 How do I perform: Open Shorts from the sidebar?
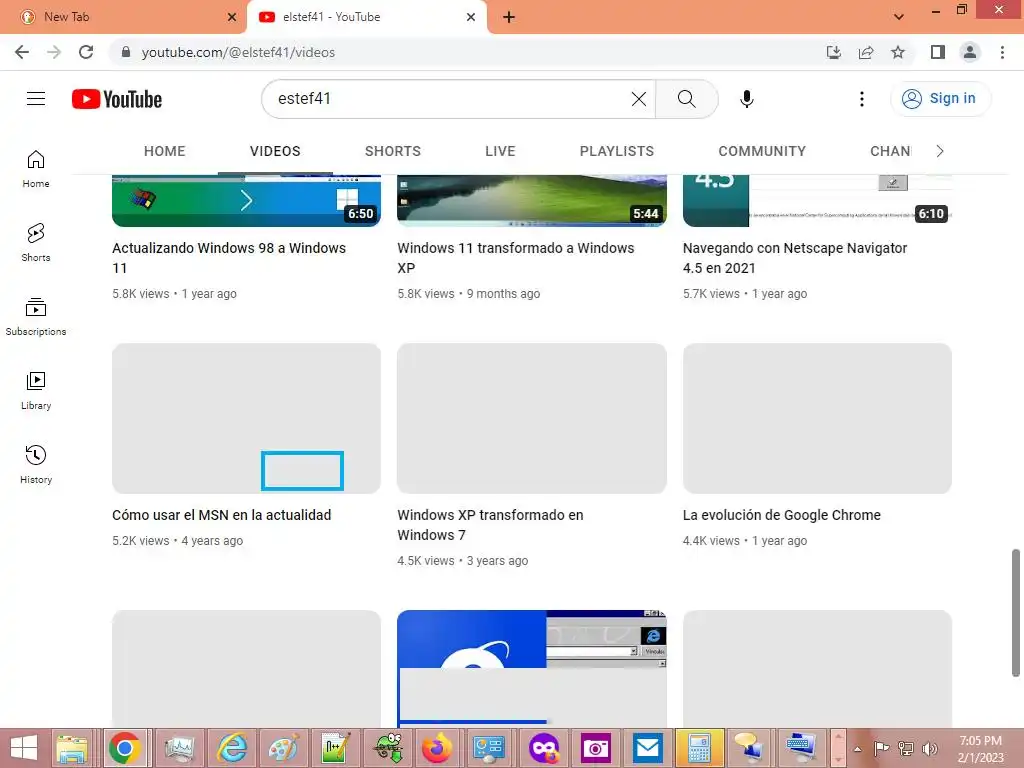click(x=36, y=243)
